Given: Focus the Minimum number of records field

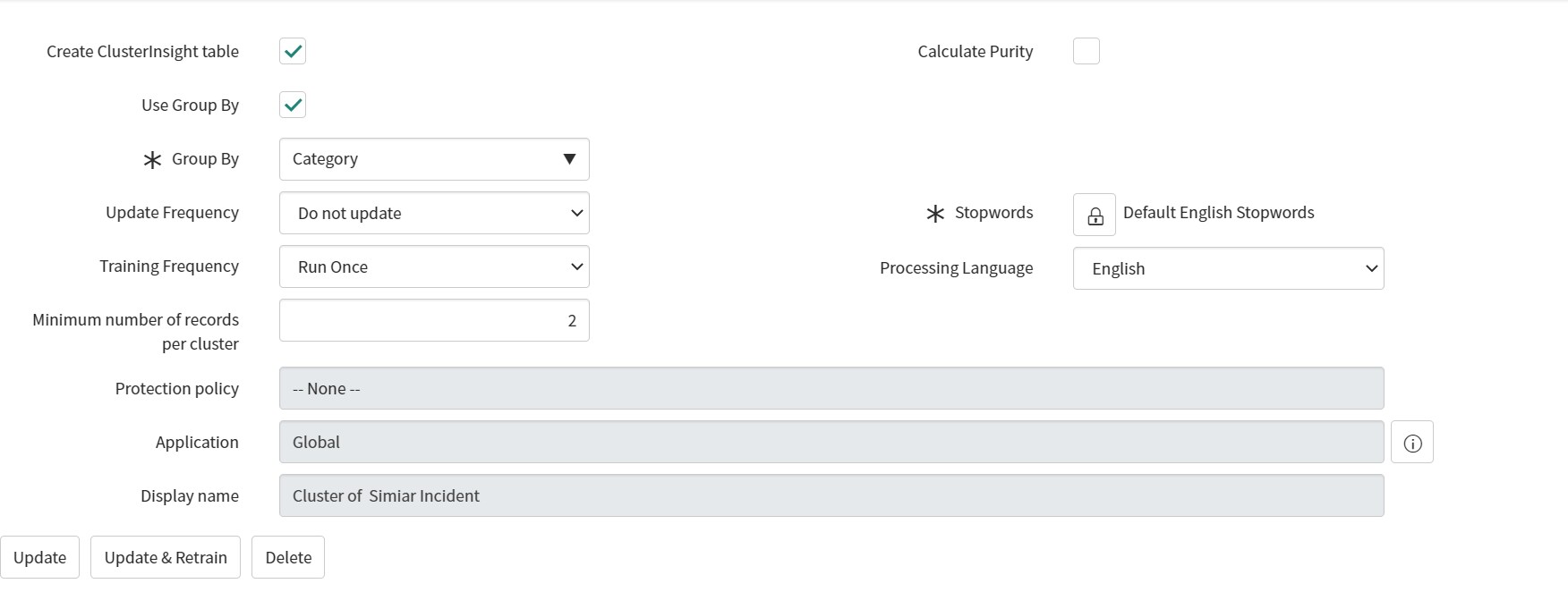Looking at the screenshot, I should pyautogui.click(x=434, y=320).
